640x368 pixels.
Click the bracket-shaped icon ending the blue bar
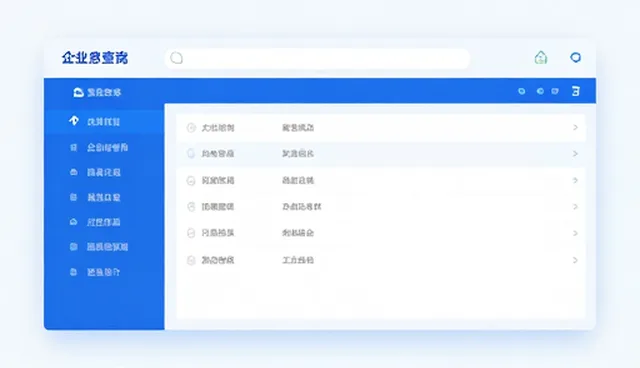tap(576, 91)
